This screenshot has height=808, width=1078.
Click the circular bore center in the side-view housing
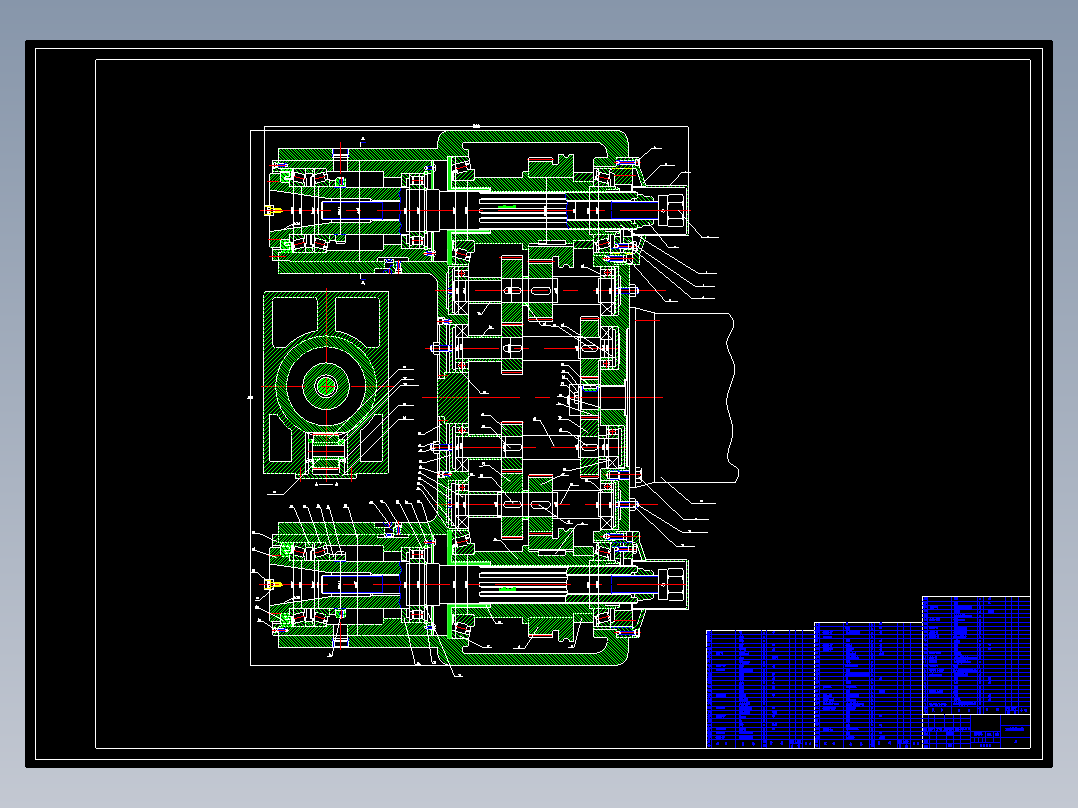tap(326, 386)
